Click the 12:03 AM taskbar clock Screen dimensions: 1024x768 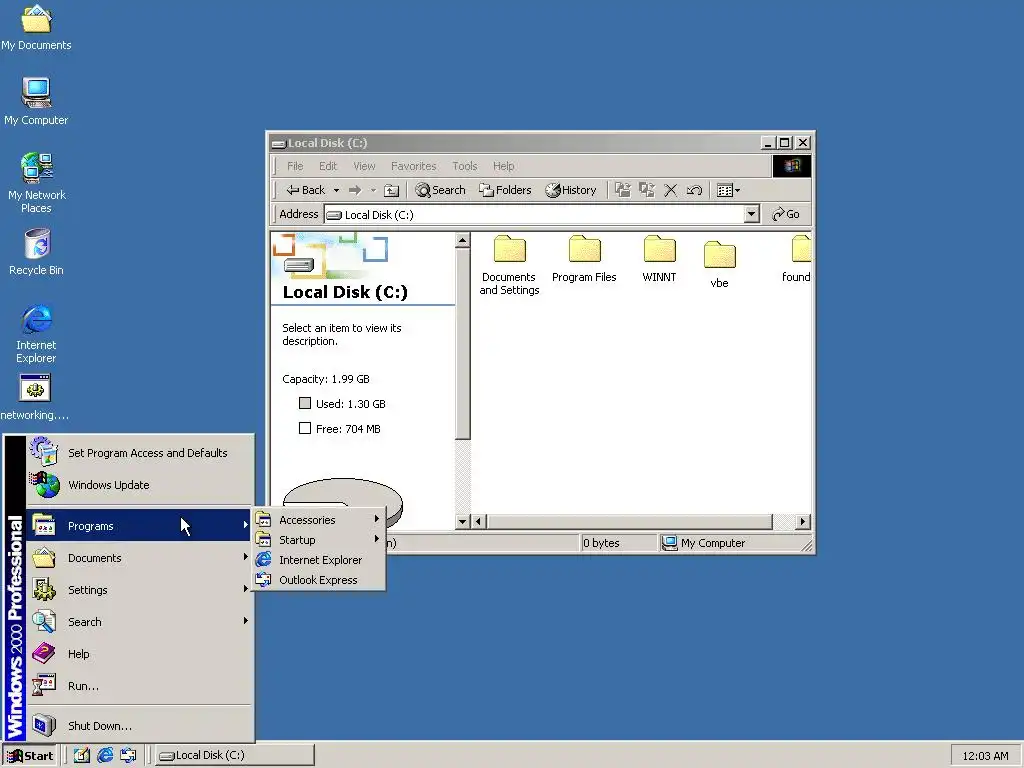pos(985,756)
